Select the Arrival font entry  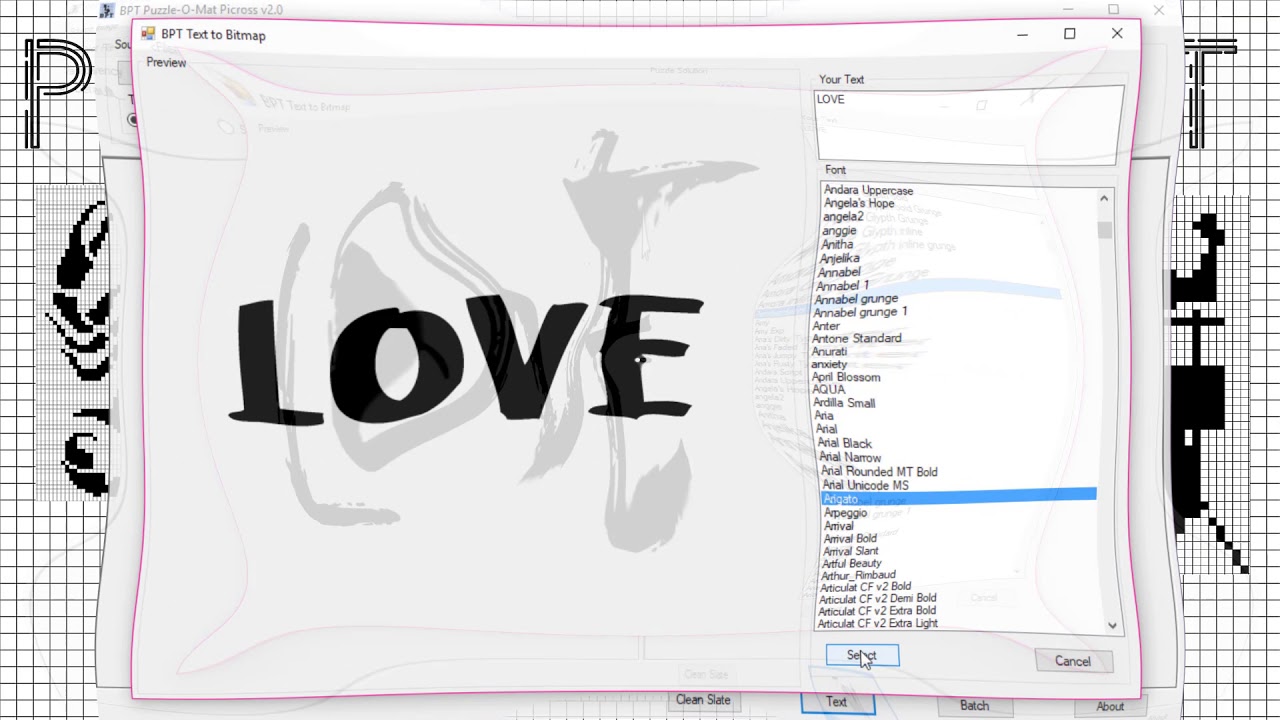[x=838, y=525]
